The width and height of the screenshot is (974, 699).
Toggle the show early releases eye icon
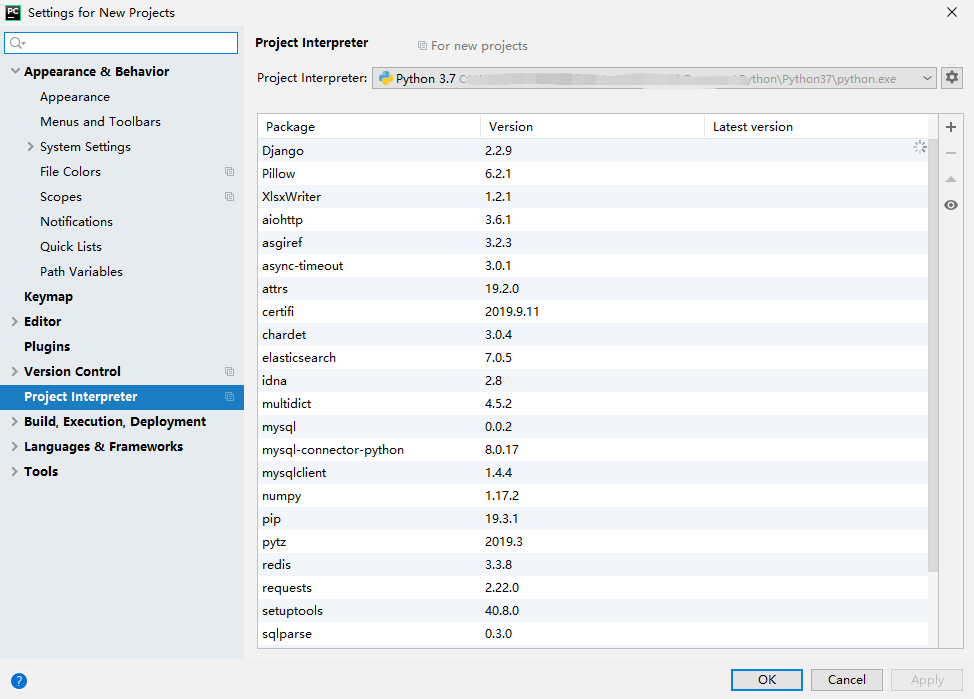(950, 205)
